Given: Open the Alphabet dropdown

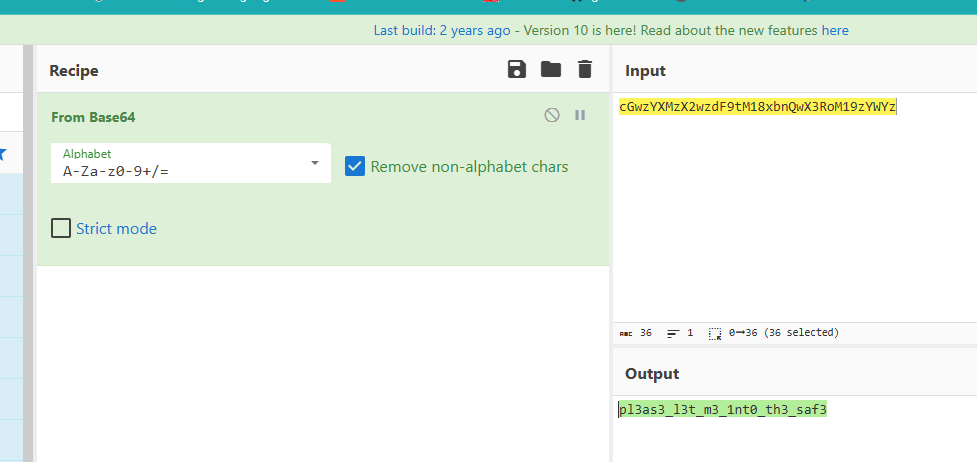Looking at the screenshot, I should (x=191, y=163).
